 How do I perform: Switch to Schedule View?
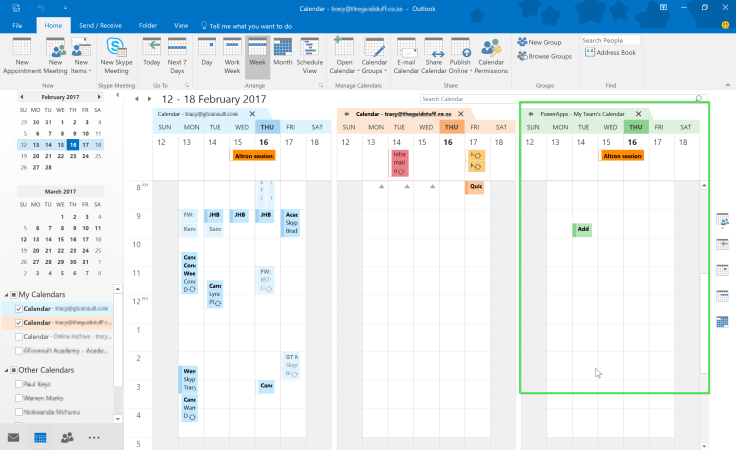click(x=309, y=56)
